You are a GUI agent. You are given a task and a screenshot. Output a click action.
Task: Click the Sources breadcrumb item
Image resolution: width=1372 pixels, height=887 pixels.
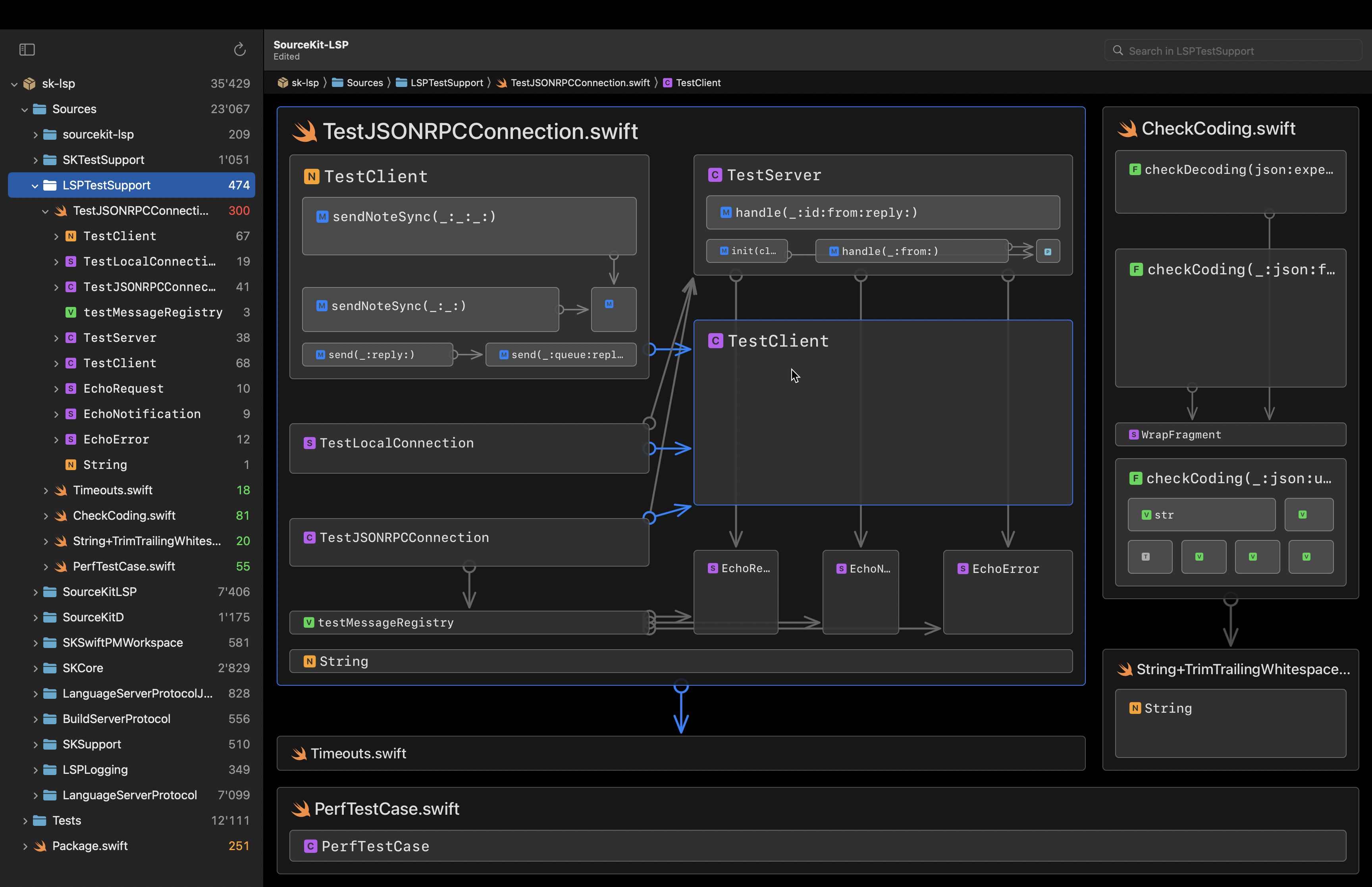tap(358, 83)
